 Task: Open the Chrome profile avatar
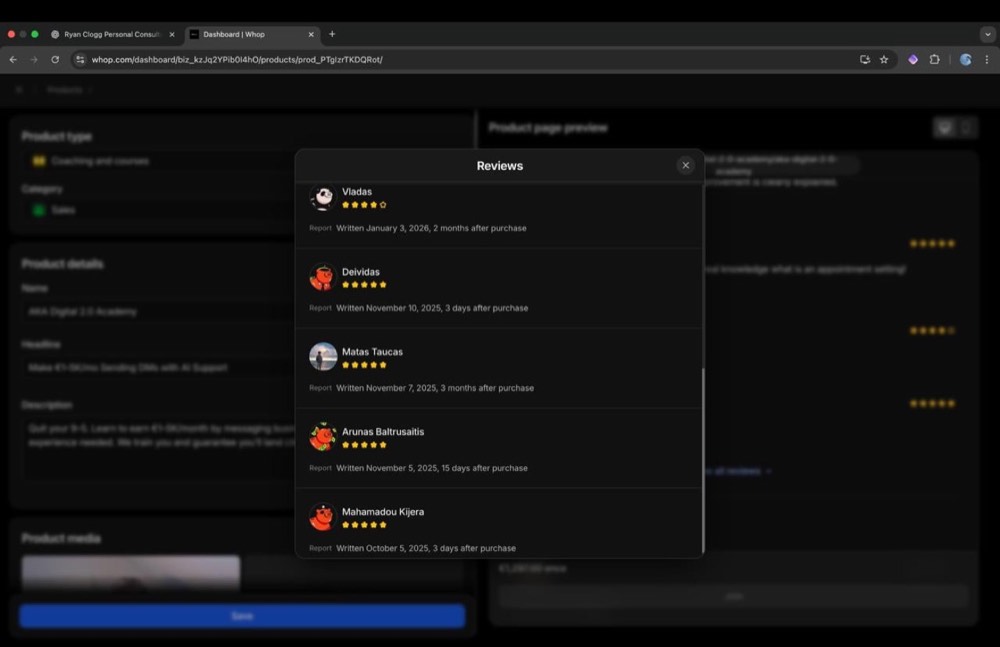pos(966,59)
